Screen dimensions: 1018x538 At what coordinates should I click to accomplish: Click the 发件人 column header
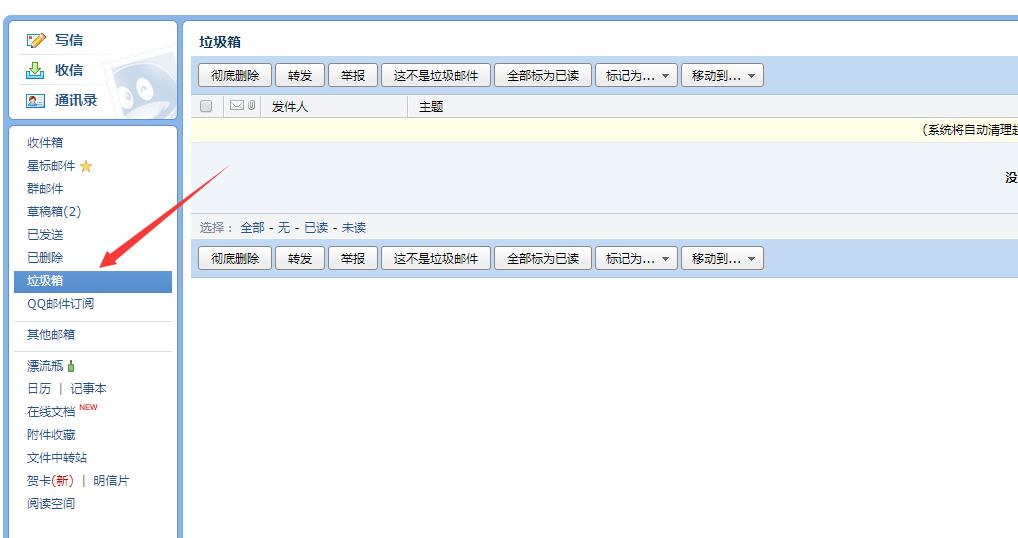point(290,107)
